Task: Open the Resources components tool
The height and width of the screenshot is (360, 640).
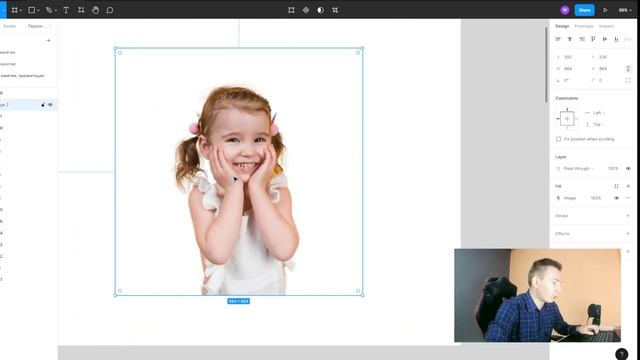Action: tap(81, 10)
